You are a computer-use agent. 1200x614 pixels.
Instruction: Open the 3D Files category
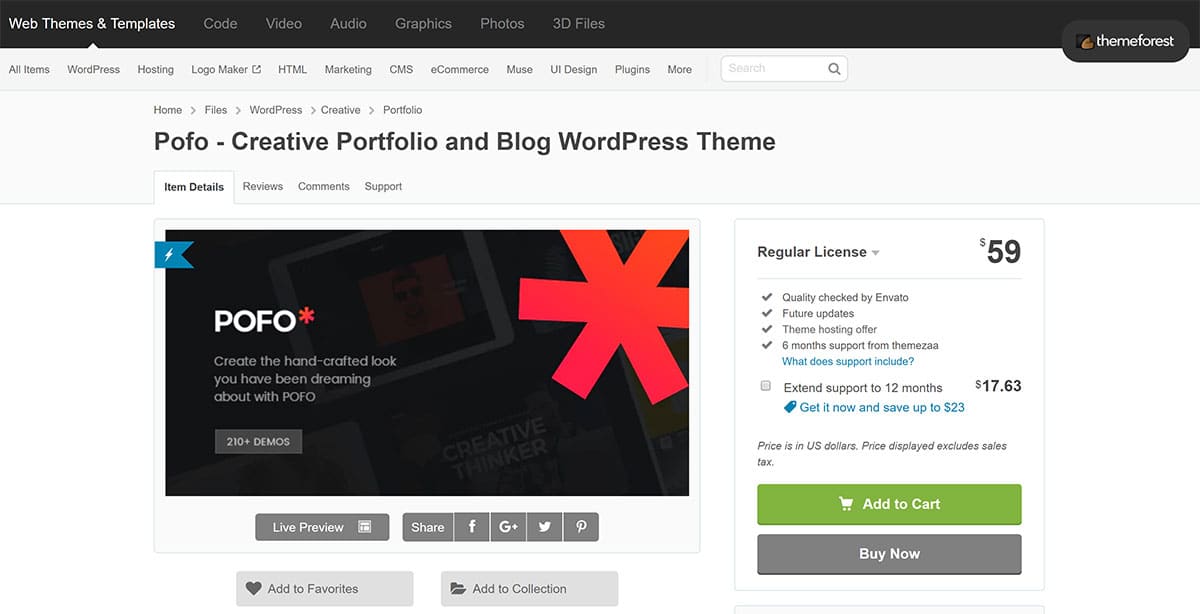578,23
